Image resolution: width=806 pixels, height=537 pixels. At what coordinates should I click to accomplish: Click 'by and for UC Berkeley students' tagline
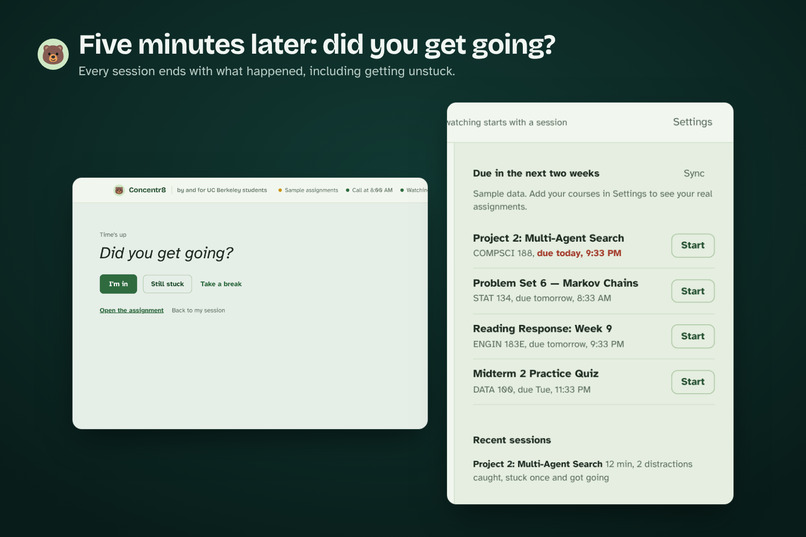click(222, 190)
